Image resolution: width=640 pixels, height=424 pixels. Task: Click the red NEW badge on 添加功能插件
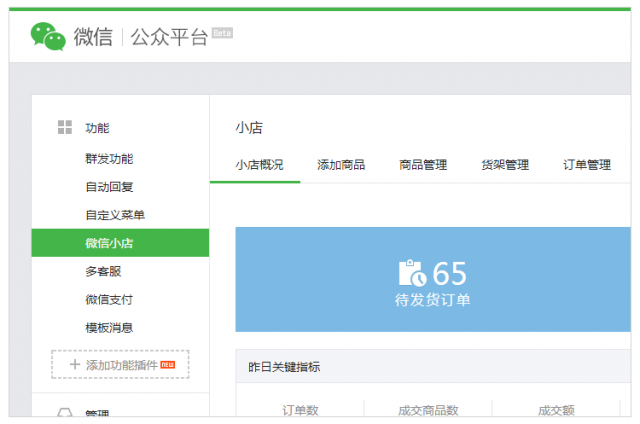tap(167, 364)
